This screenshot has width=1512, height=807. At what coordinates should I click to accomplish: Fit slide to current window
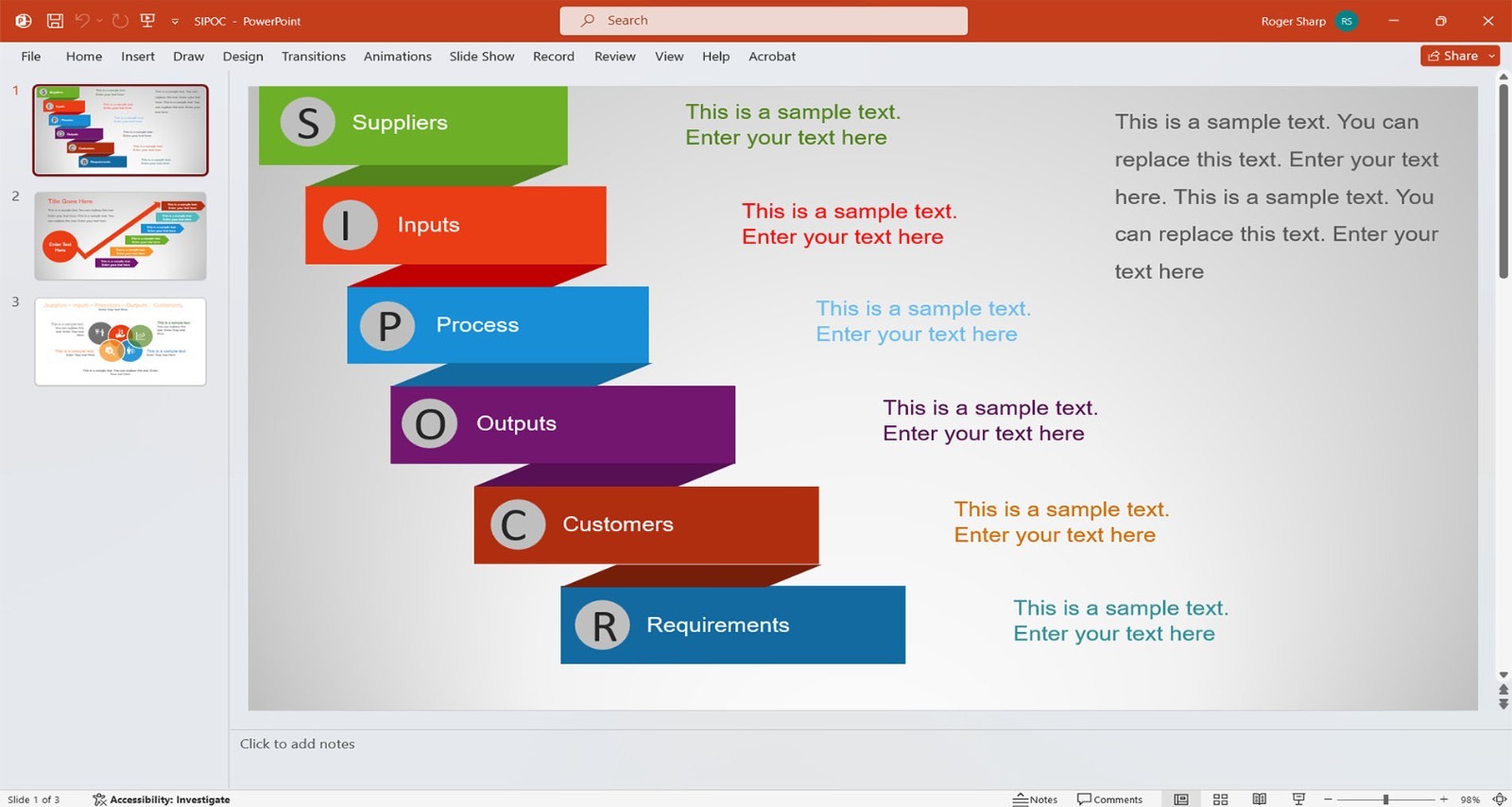point(1499,799)
